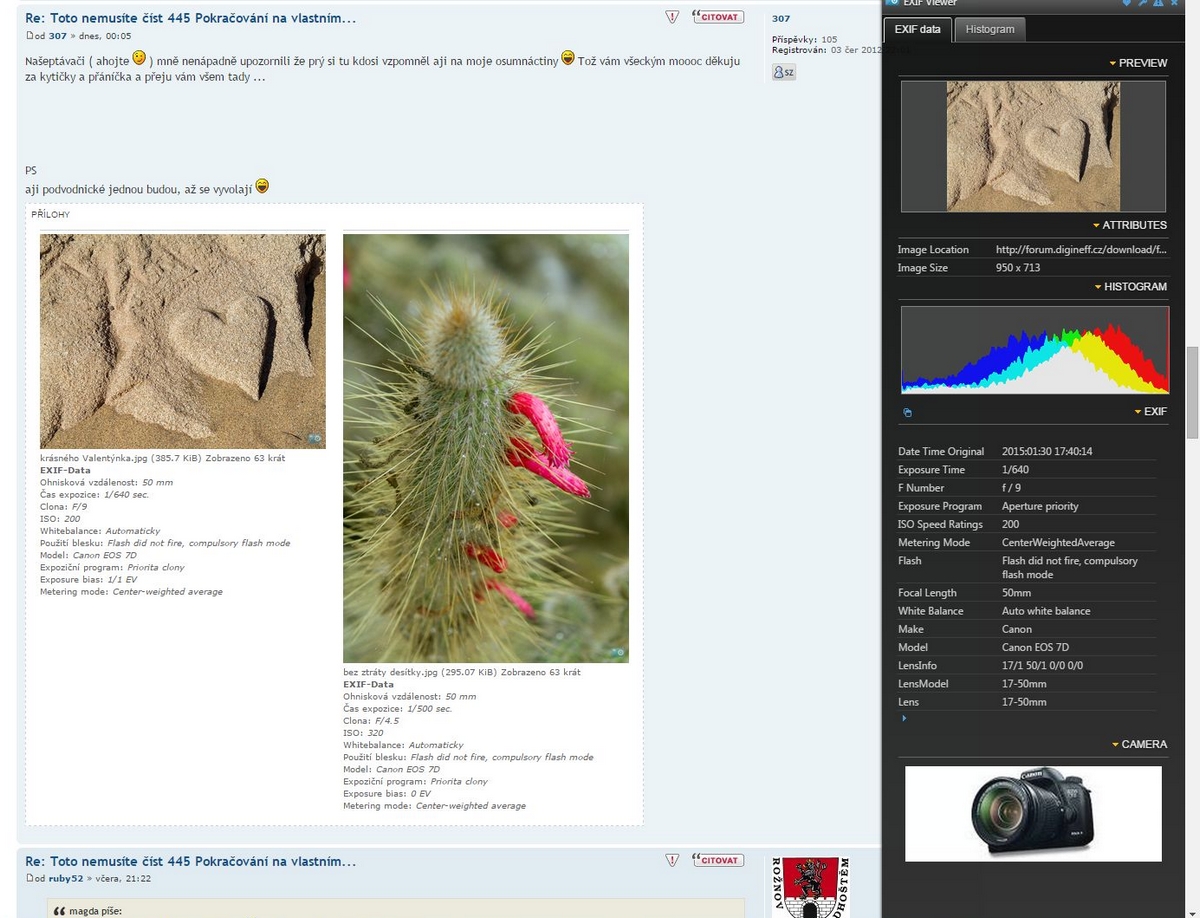
Task: Collapse the HISTOGRAM section
Action: click(1130, 287)
